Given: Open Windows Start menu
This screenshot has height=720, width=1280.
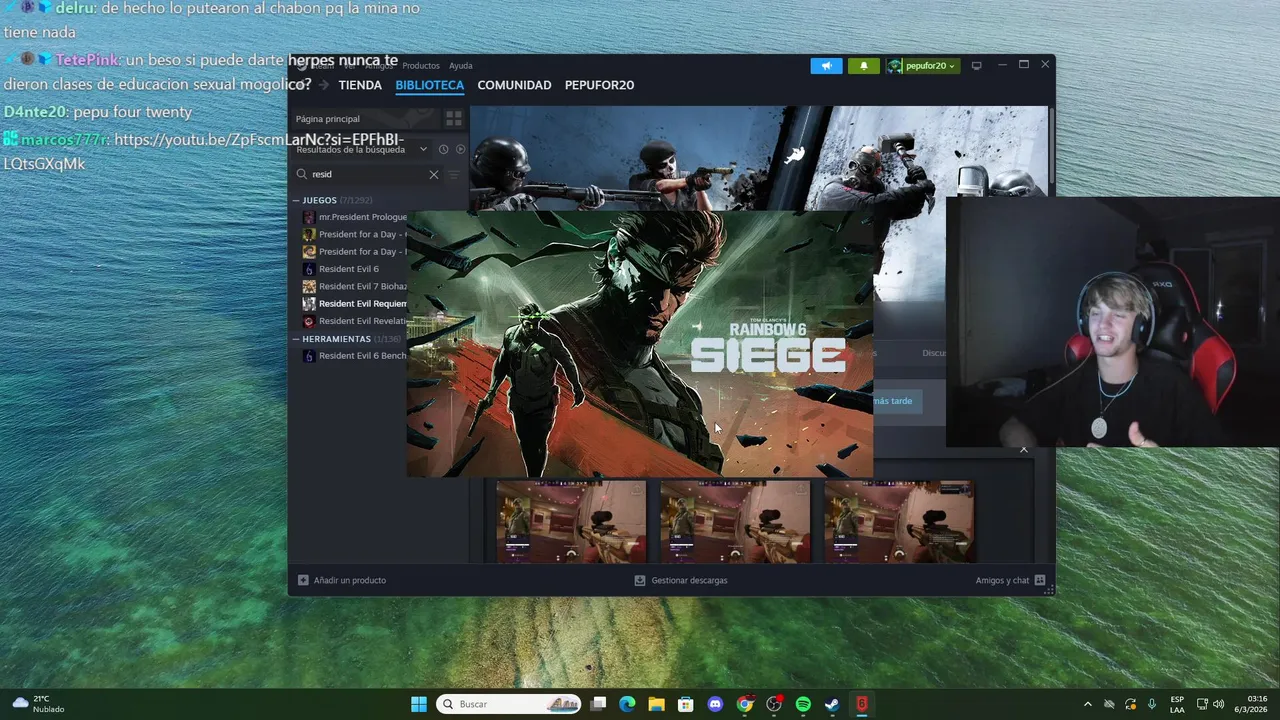Looking at the screenshot, I should tap(419, 704).
